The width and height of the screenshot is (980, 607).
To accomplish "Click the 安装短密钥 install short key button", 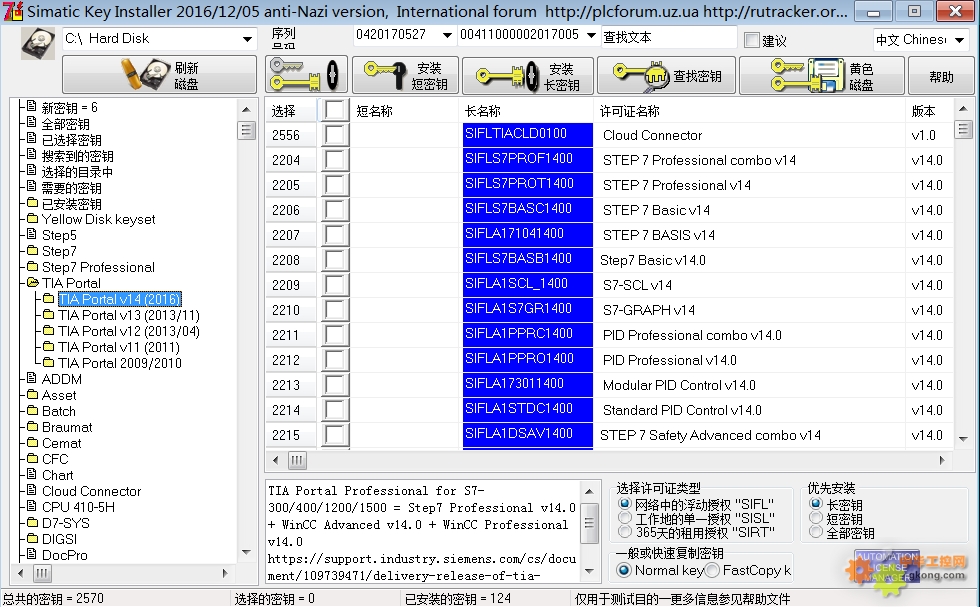I will point(406,75).
